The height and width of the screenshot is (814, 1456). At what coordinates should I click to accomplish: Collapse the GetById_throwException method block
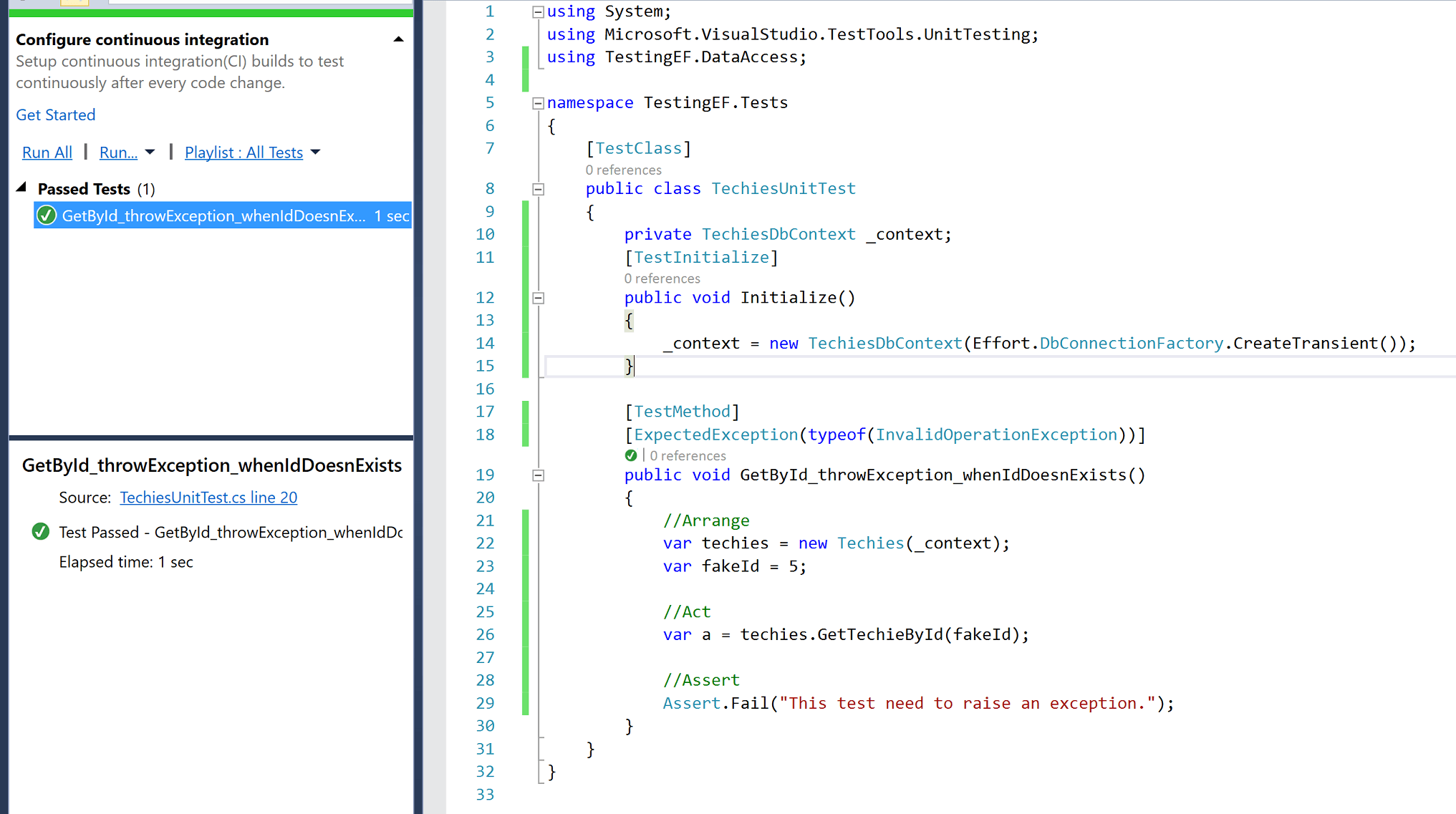tap(539, 475)
